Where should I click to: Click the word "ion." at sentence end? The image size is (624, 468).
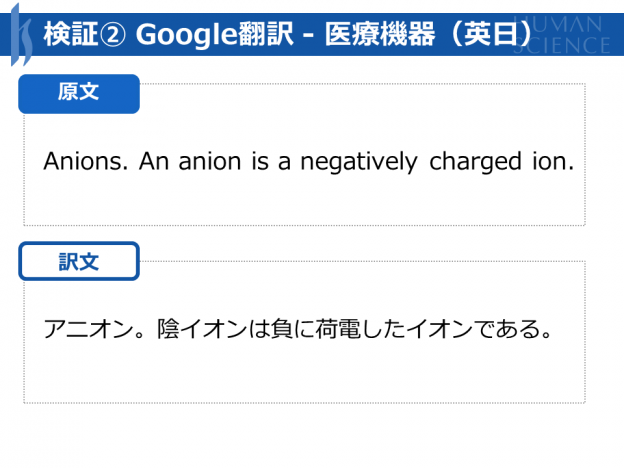pyautogui.click(x=553, y=161)
